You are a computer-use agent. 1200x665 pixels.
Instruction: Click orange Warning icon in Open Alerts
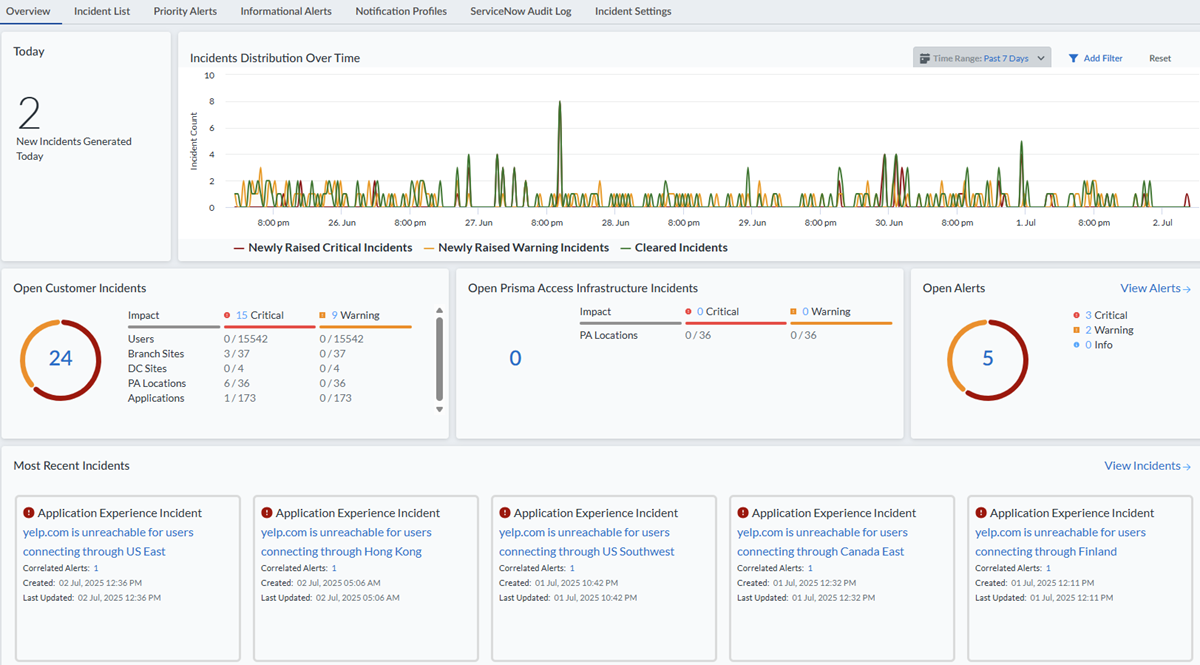click(x=1076, y=330)
